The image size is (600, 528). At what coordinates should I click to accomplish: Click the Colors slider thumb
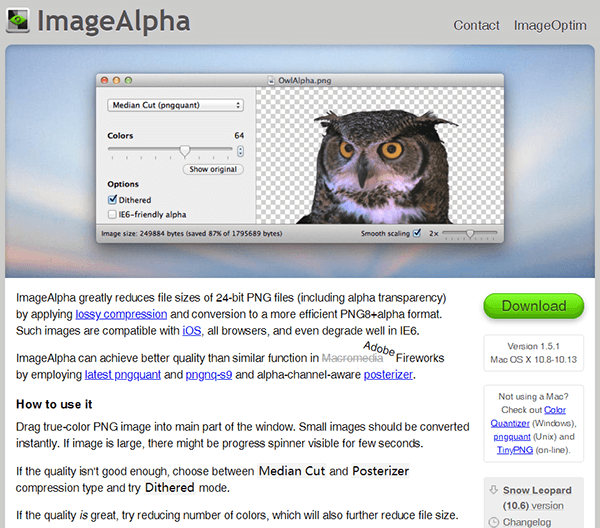(184, 151)
